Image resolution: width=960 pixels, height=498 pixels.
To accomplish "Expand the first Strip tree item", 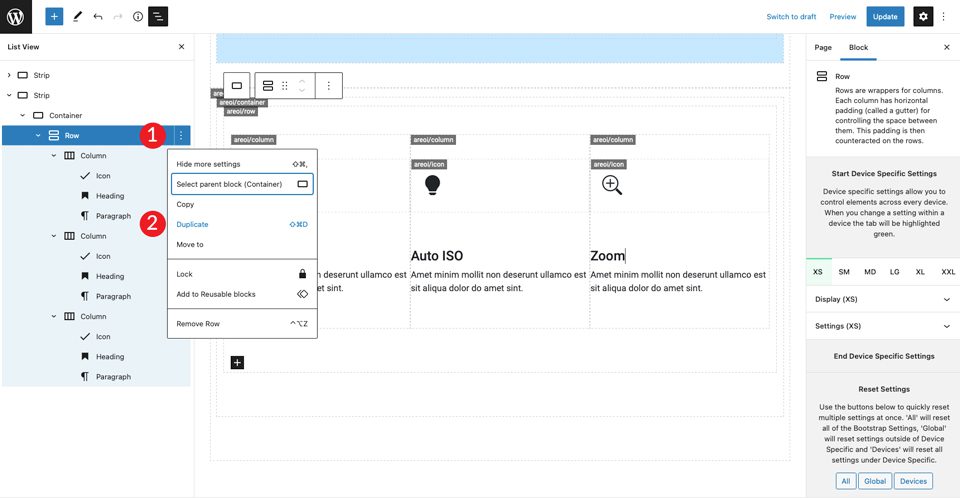I will pos(9,75).
